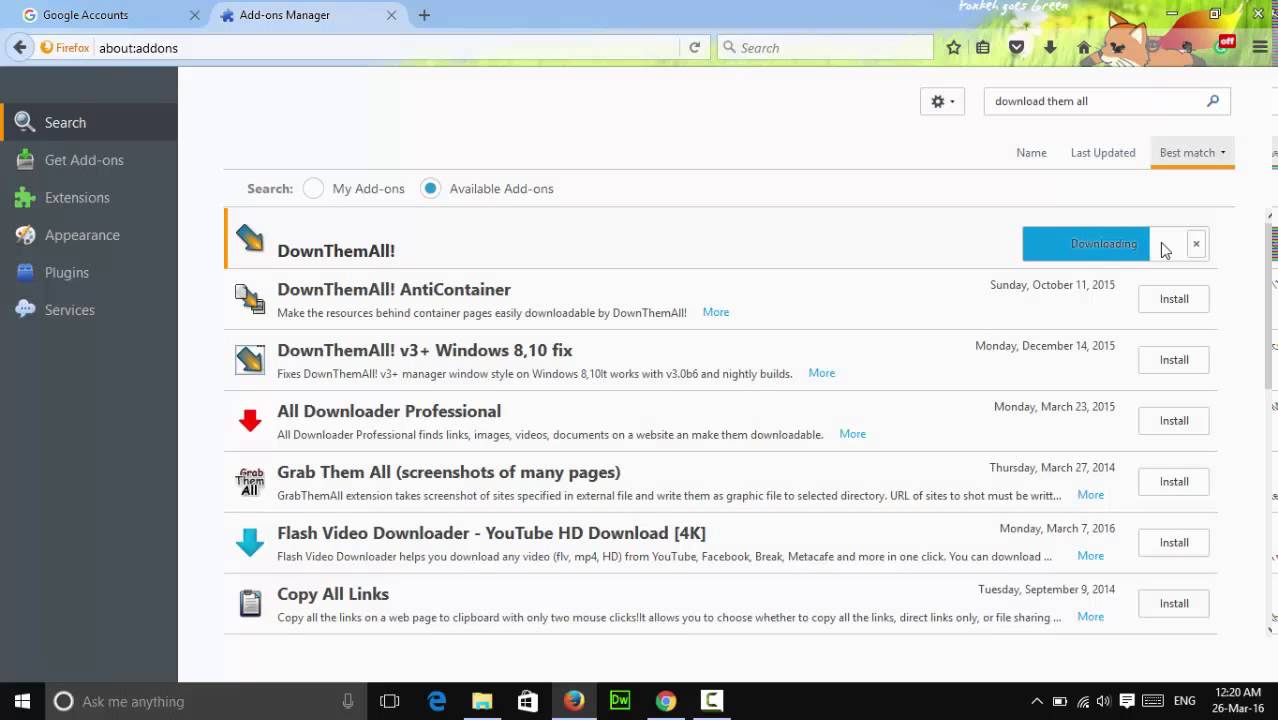Image resolution: width=1278 pixels, height=720 pixels.
Task: Install All Downloader Professional
Action: (x=1174, y=421)
